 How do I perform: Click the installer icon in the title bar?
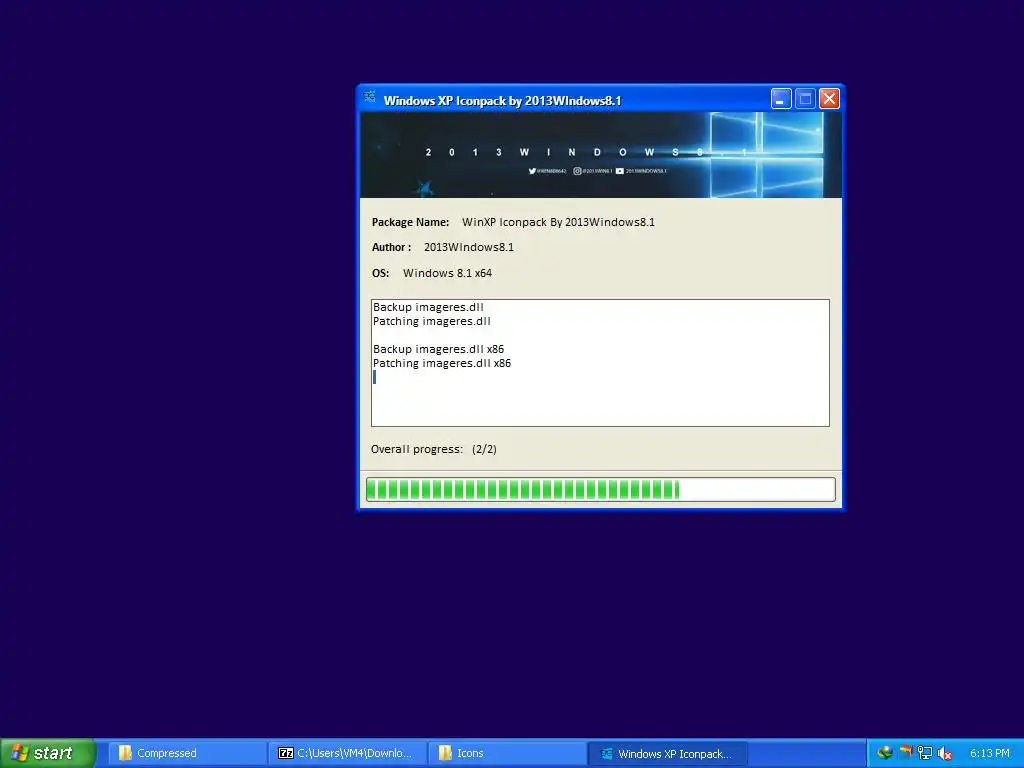(369, 98)
